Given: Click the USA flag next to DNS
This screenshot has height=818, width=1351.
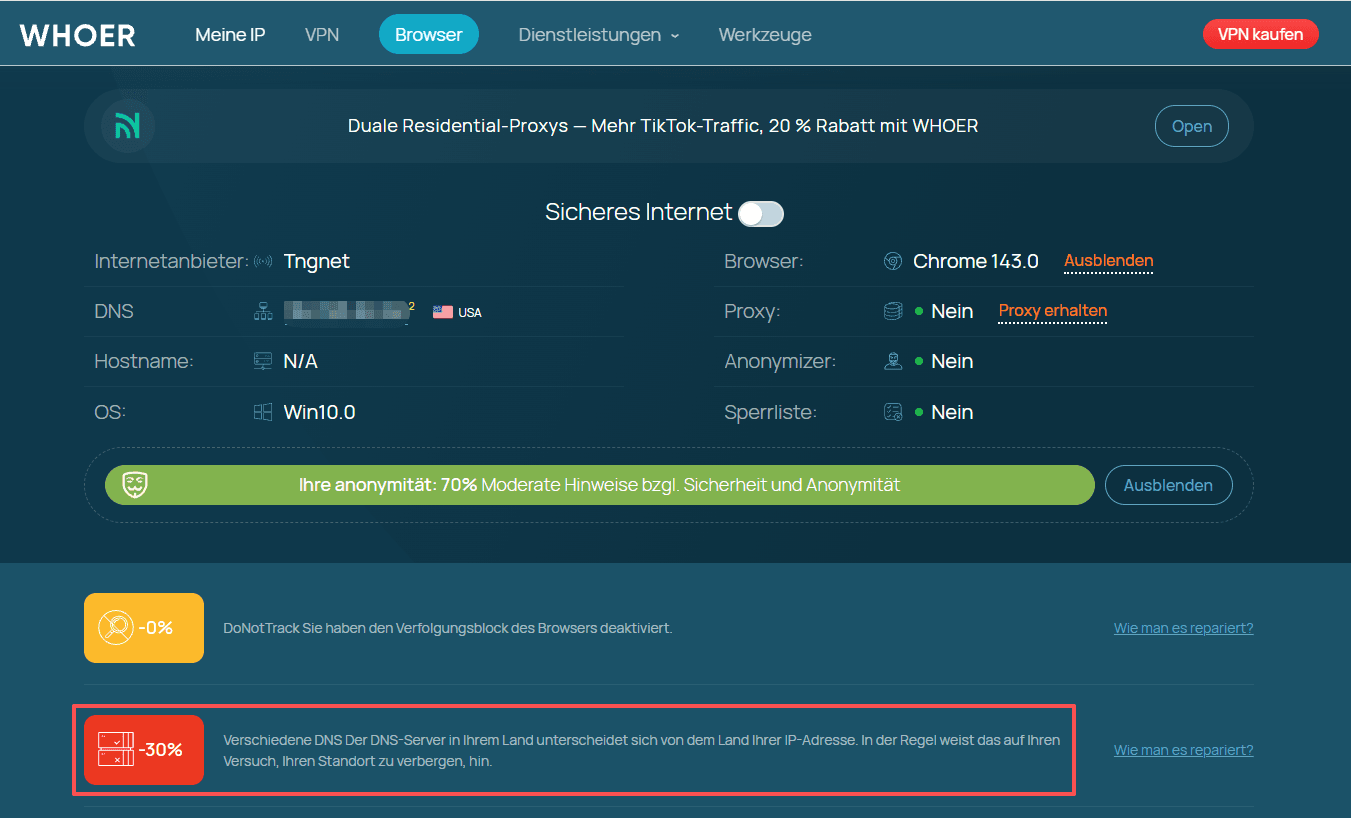Looking at the screenshot, I should (443, 312).
